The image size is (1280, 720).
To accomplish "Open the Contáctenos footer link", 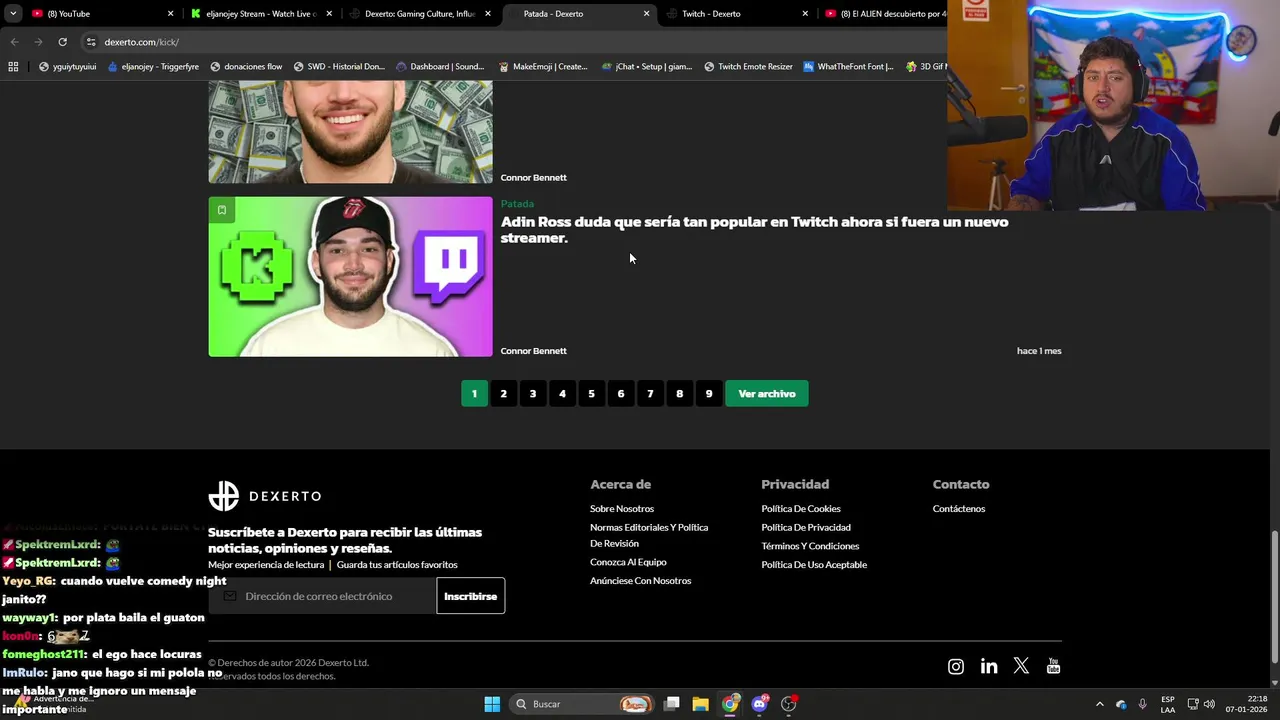I will coord(959,509).
